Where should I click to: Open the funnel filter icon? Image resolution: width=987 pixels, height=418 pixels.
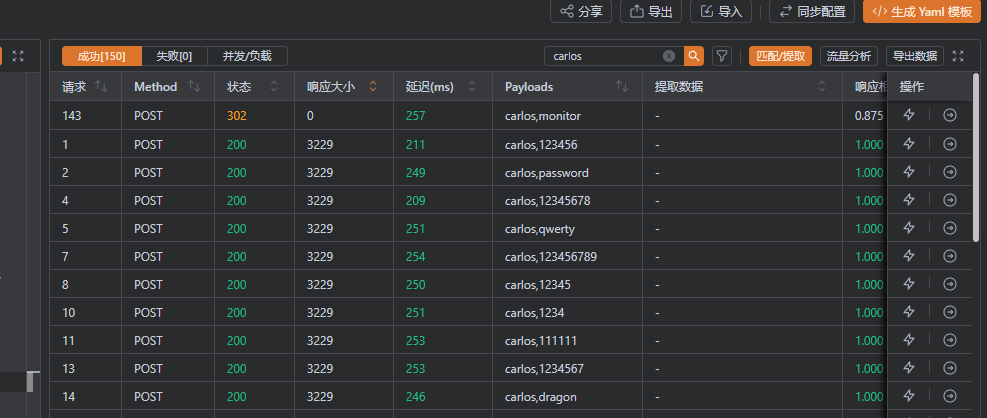coord(721,56)
